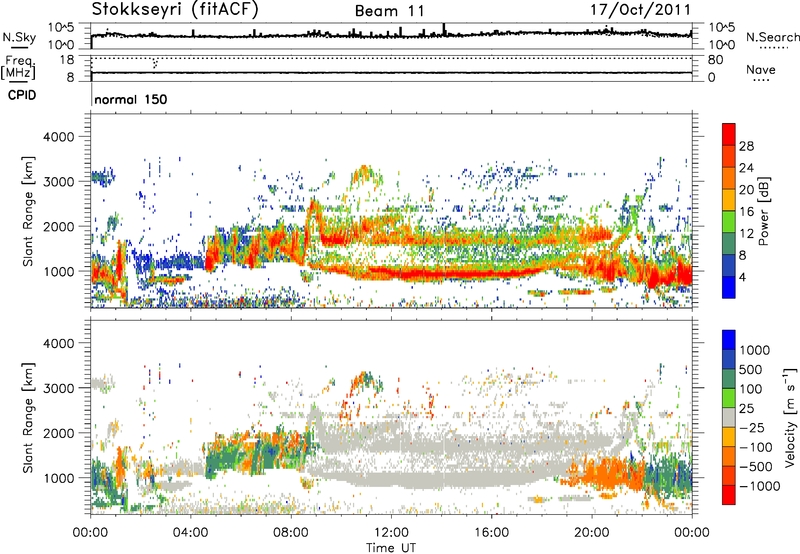This screenshot has width=800, height=554.
Task: Click the '4000' tick on power panel
Action: coord(59,137)
